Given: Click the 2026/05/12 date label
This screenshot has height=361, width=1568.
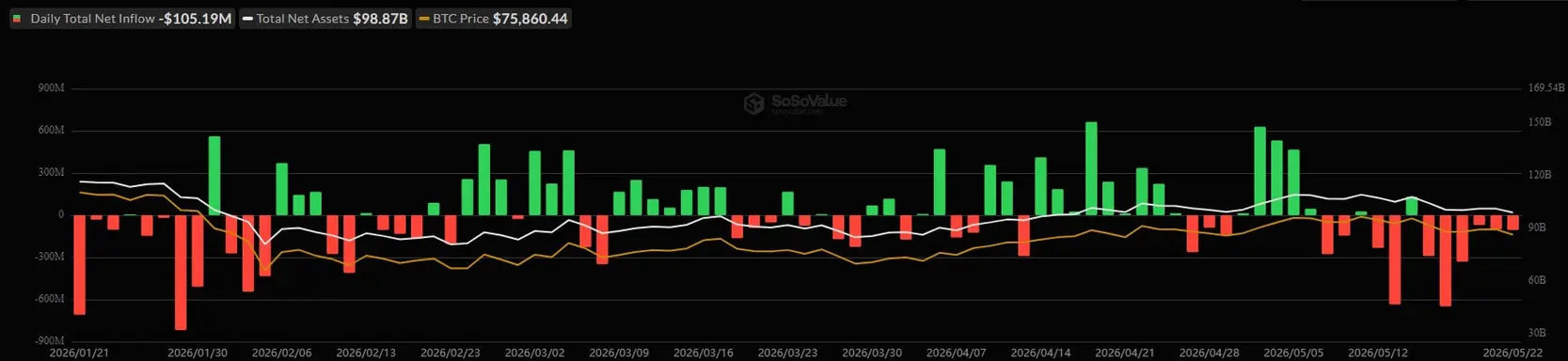Looking at the screenshot, I should [1378, 353].
